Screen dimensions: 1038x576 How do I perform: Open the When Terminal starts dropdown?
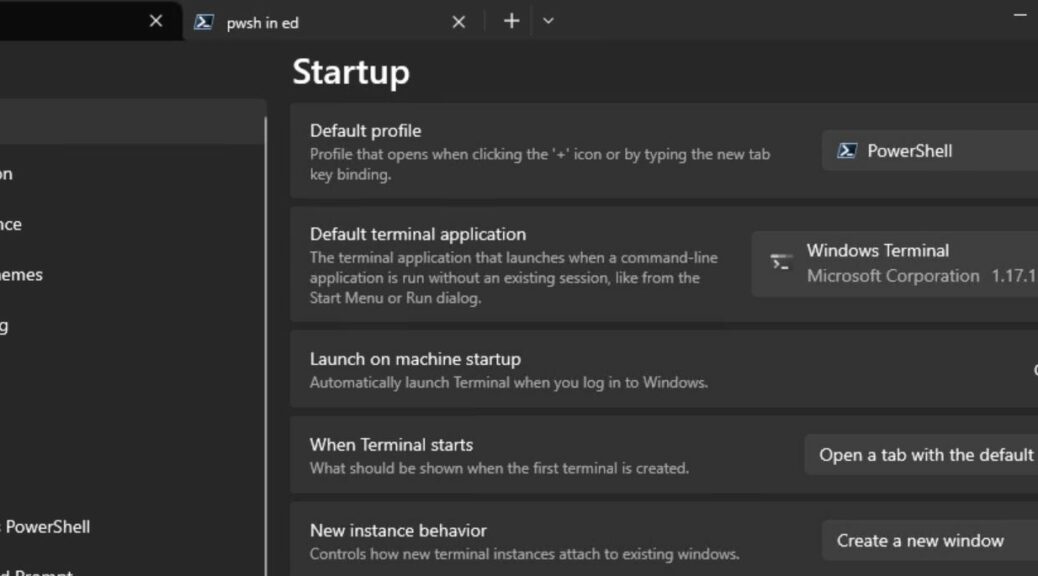(x=921, y=455)
